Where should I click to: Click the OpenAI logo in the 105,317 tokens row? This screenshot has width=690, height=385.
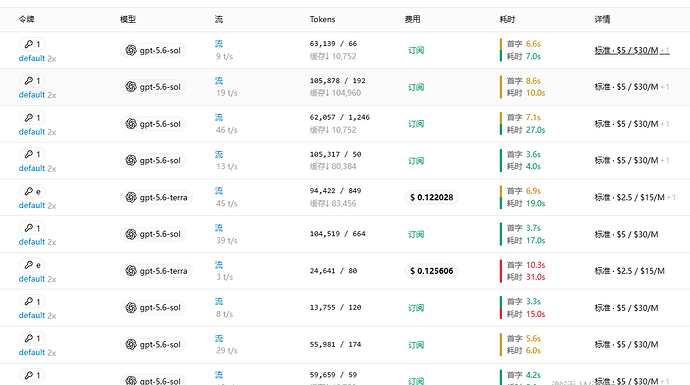coord(131,160)
